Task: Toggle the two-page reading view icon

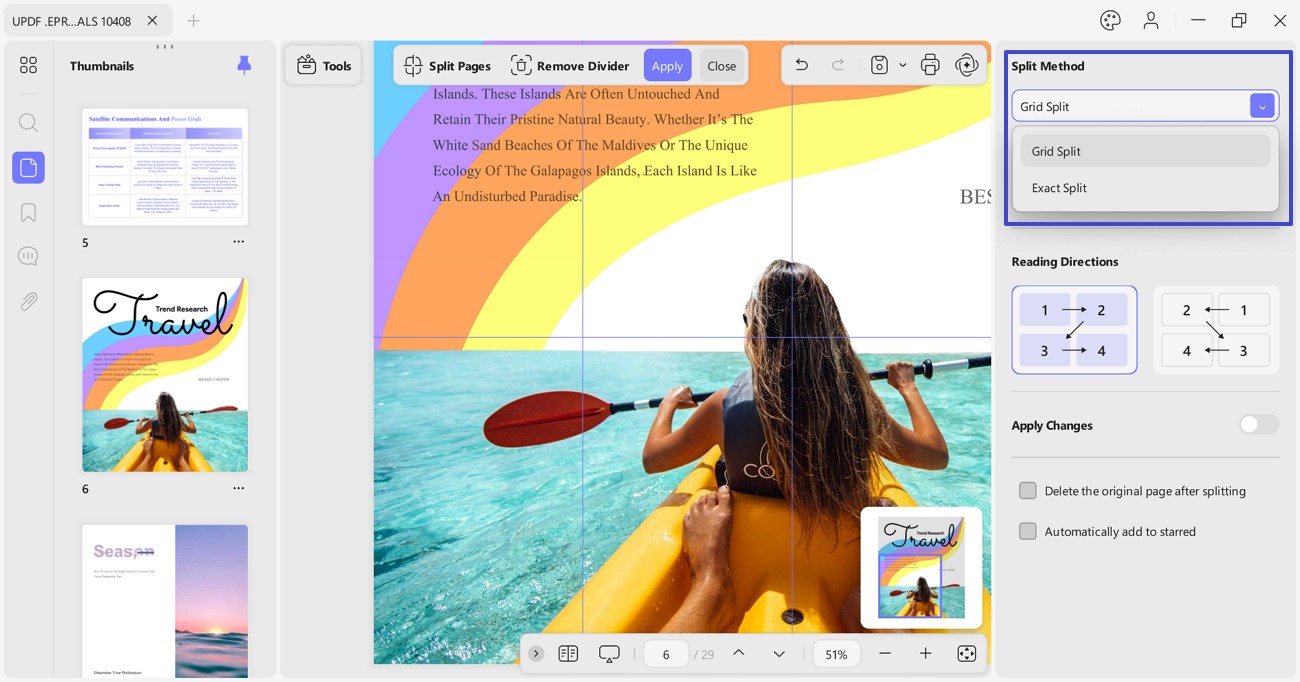Action: 568,653
